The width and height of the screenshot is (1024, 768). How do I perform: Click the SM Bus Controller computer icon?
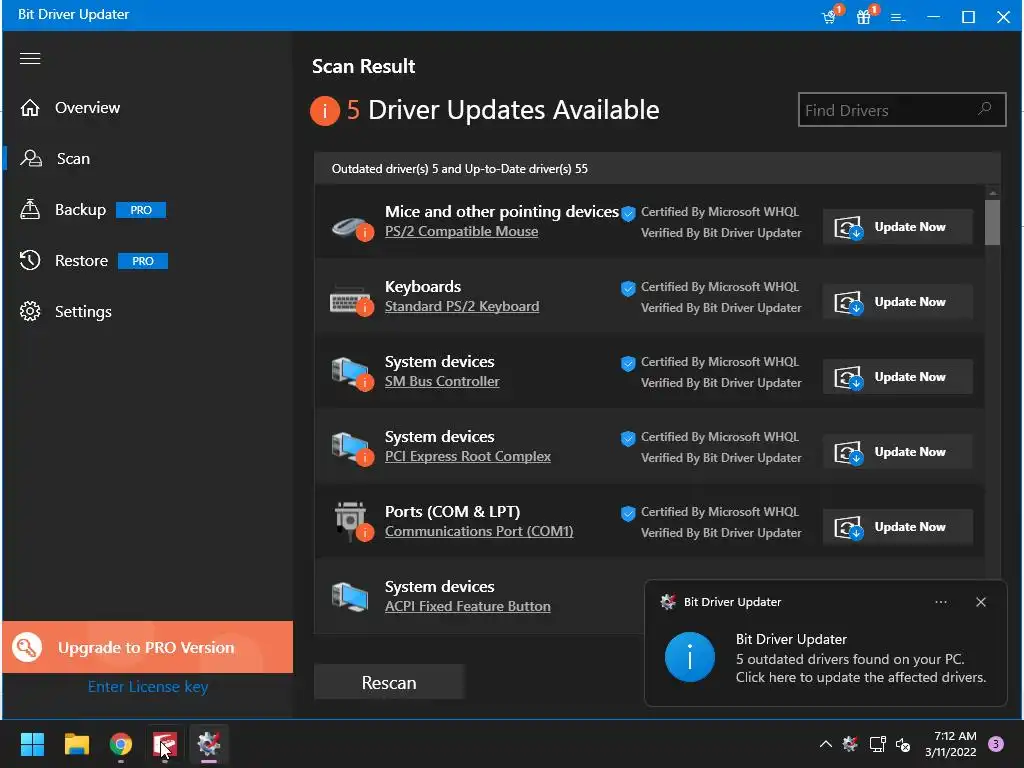click(x=352, y=374)
